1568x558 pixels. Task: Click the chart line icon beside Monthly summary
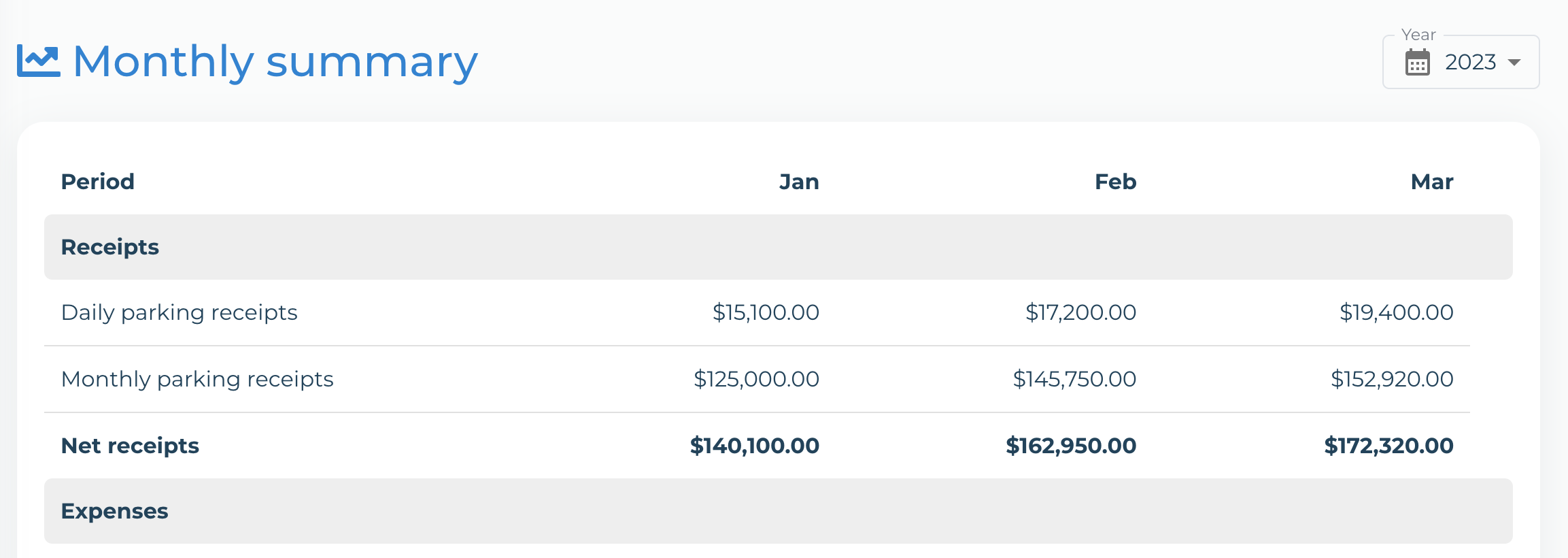click(38, 61)
